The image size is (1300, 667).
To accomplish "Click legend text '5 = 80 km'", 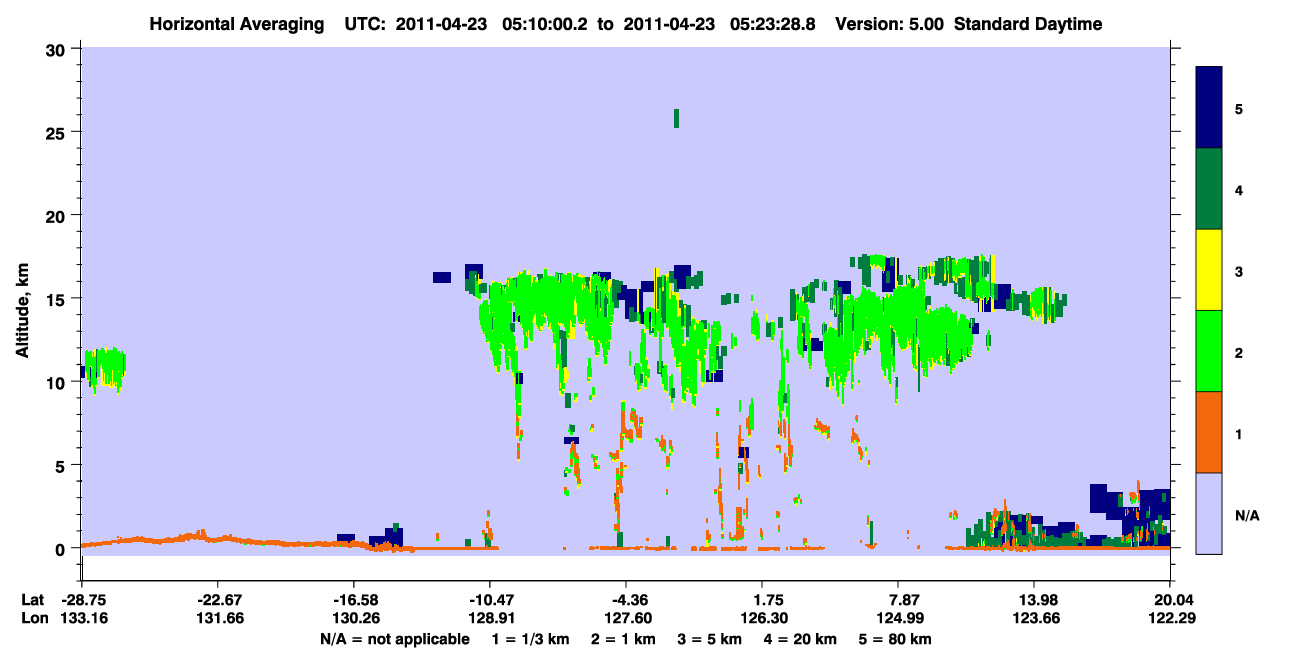I will click(x=896, y=639).
